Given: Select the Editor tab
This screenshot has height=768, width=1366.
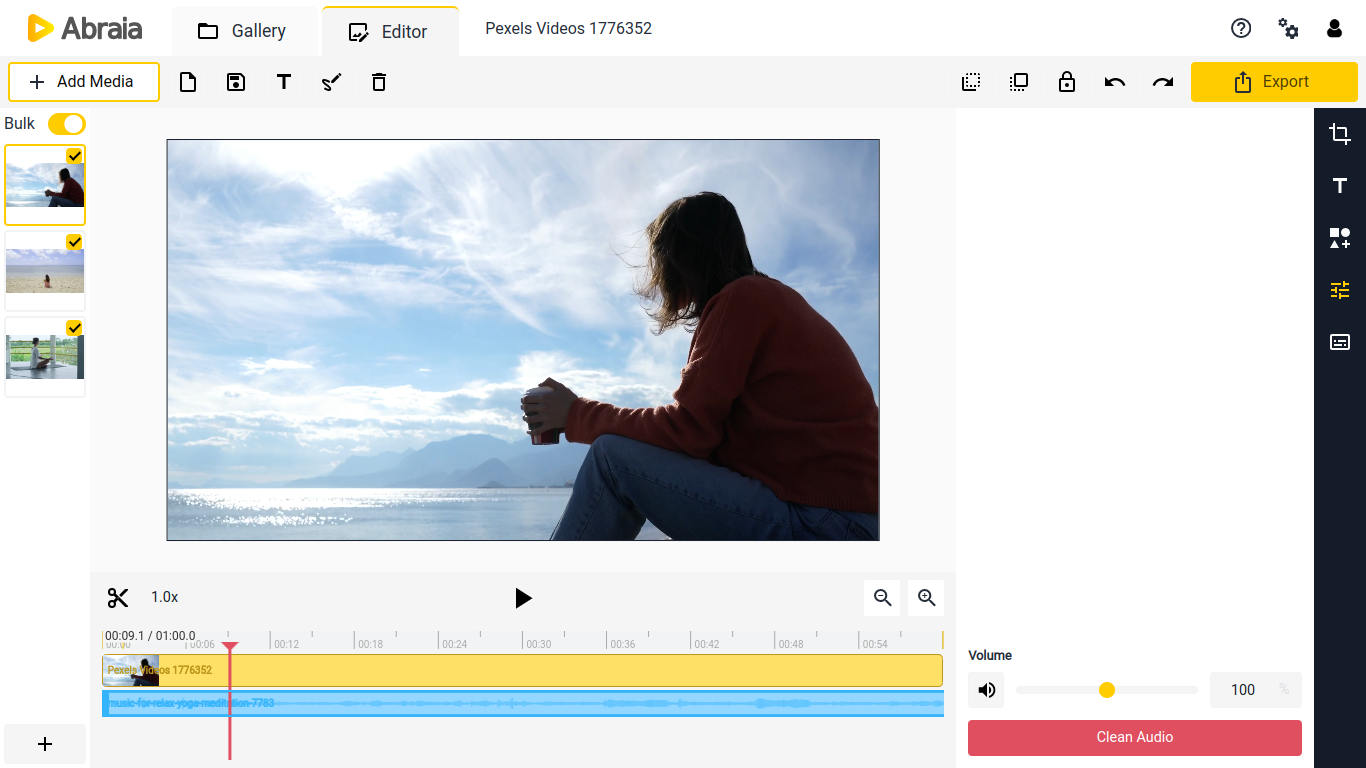Looking at the screenshot, I should coord(390,30).
